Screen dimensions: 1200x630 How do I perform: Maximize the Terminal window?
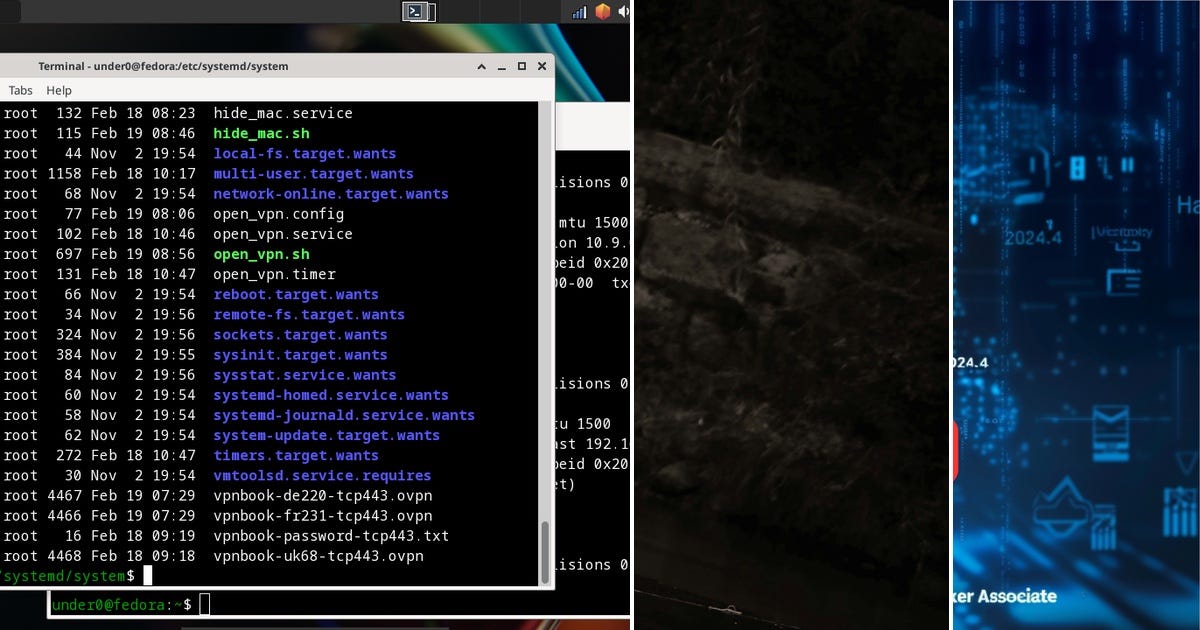pyautogui.click(x=521, y=66)
